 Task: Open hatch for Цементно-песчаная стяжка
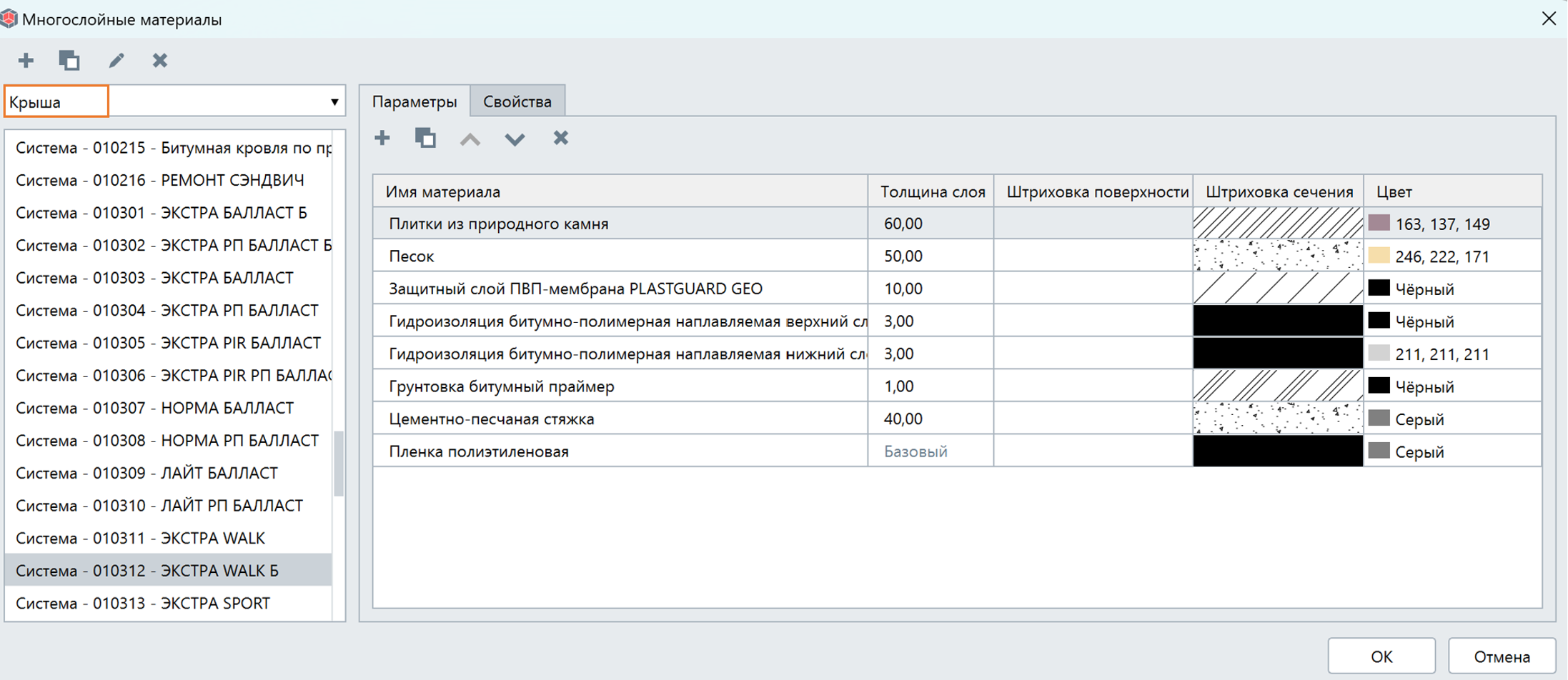(x=1278, y=418)
